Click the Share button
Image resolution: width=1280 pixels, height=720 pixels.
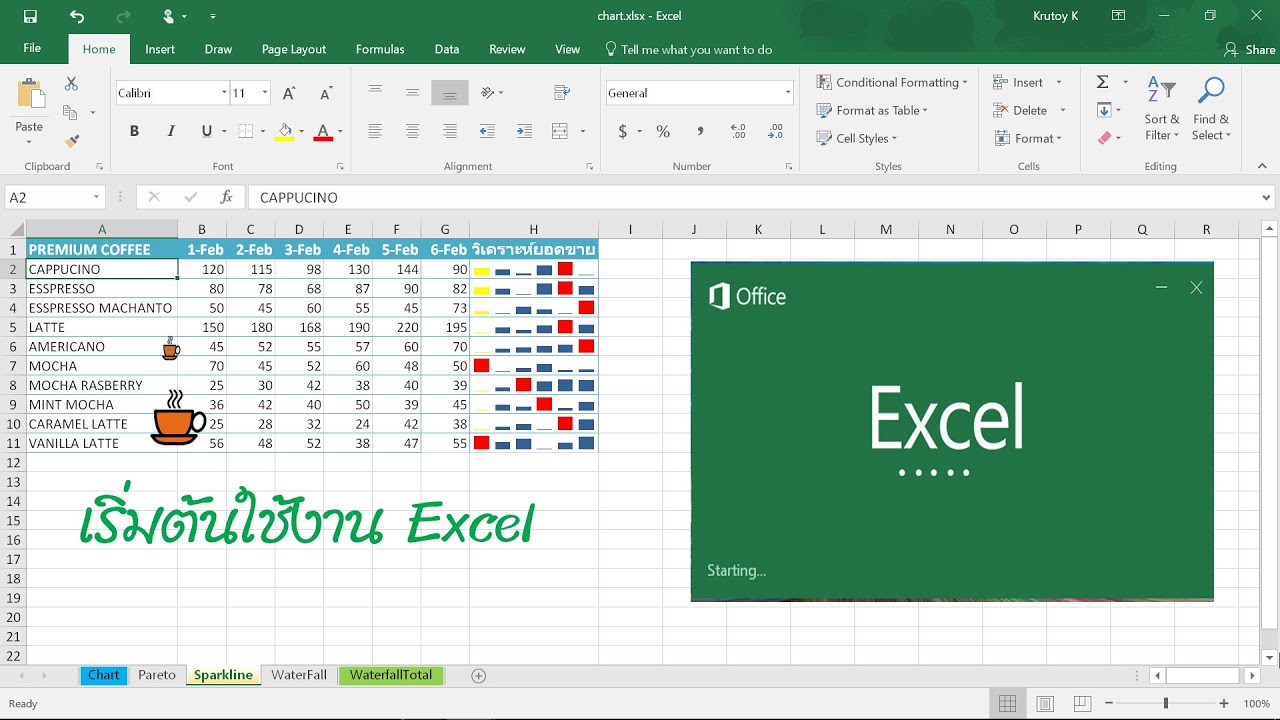(1250, 49)
